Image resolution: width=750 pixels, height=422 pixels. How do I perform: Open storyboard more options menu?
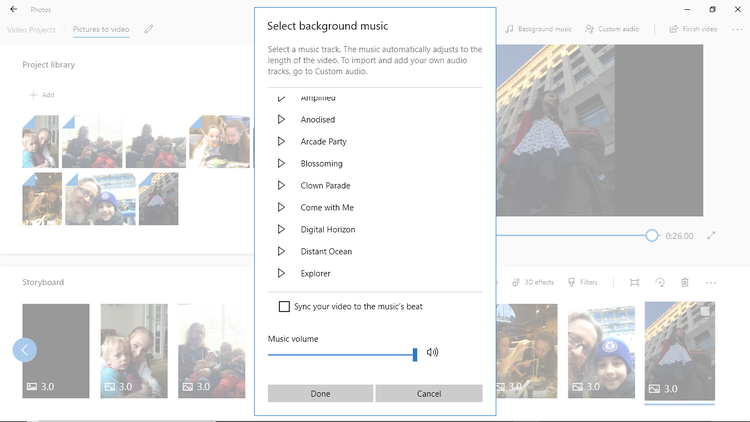tap(711, 283)
